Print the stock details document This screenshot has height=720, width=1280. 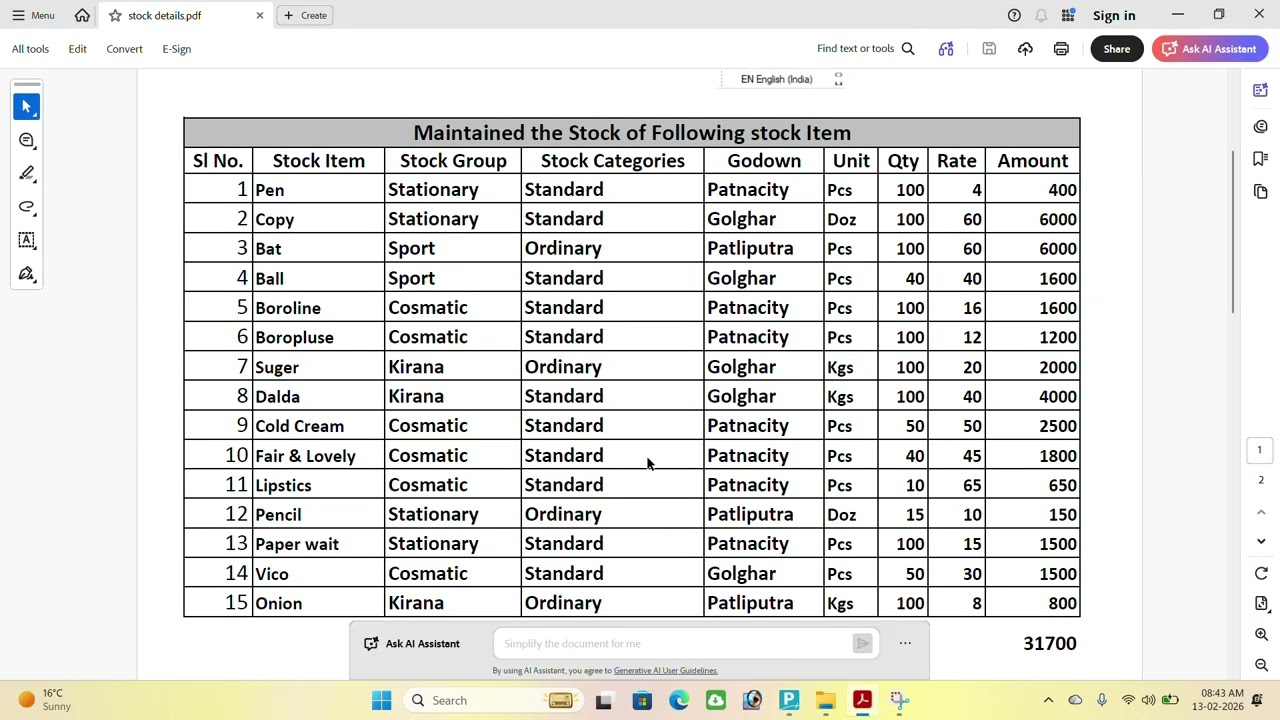1061,48
